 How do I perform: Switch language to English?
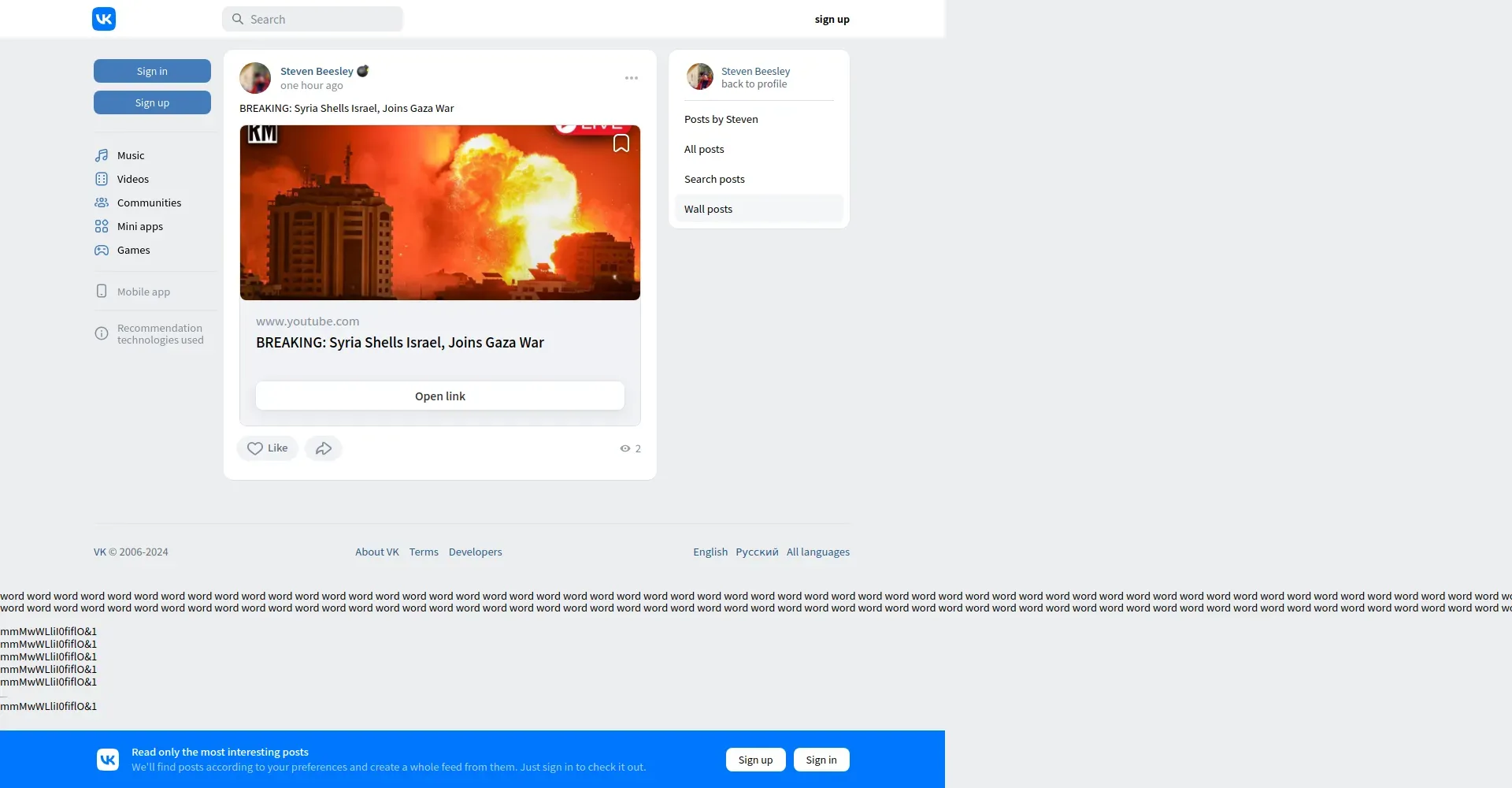click(x=710, y=552)
